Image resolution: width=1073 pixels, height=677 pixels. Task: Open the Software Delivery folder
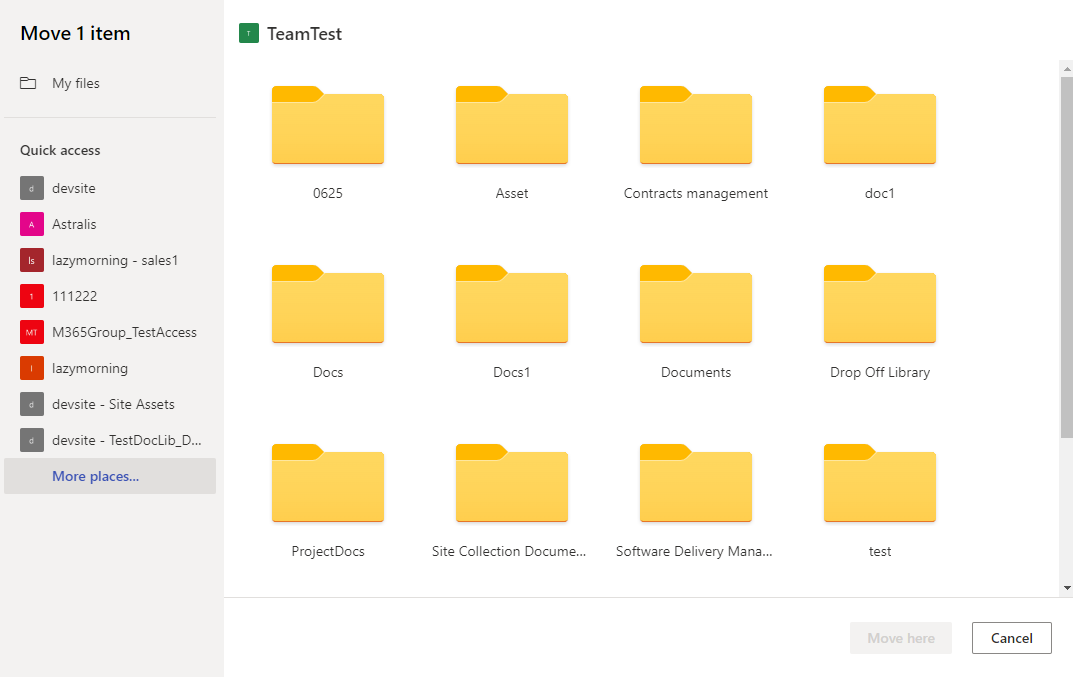click(x=695, y=484)
